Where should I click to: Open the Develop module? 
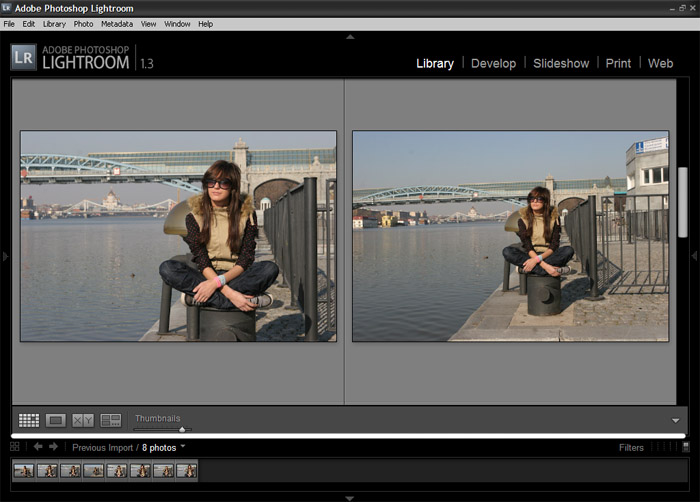coord(493,63)
